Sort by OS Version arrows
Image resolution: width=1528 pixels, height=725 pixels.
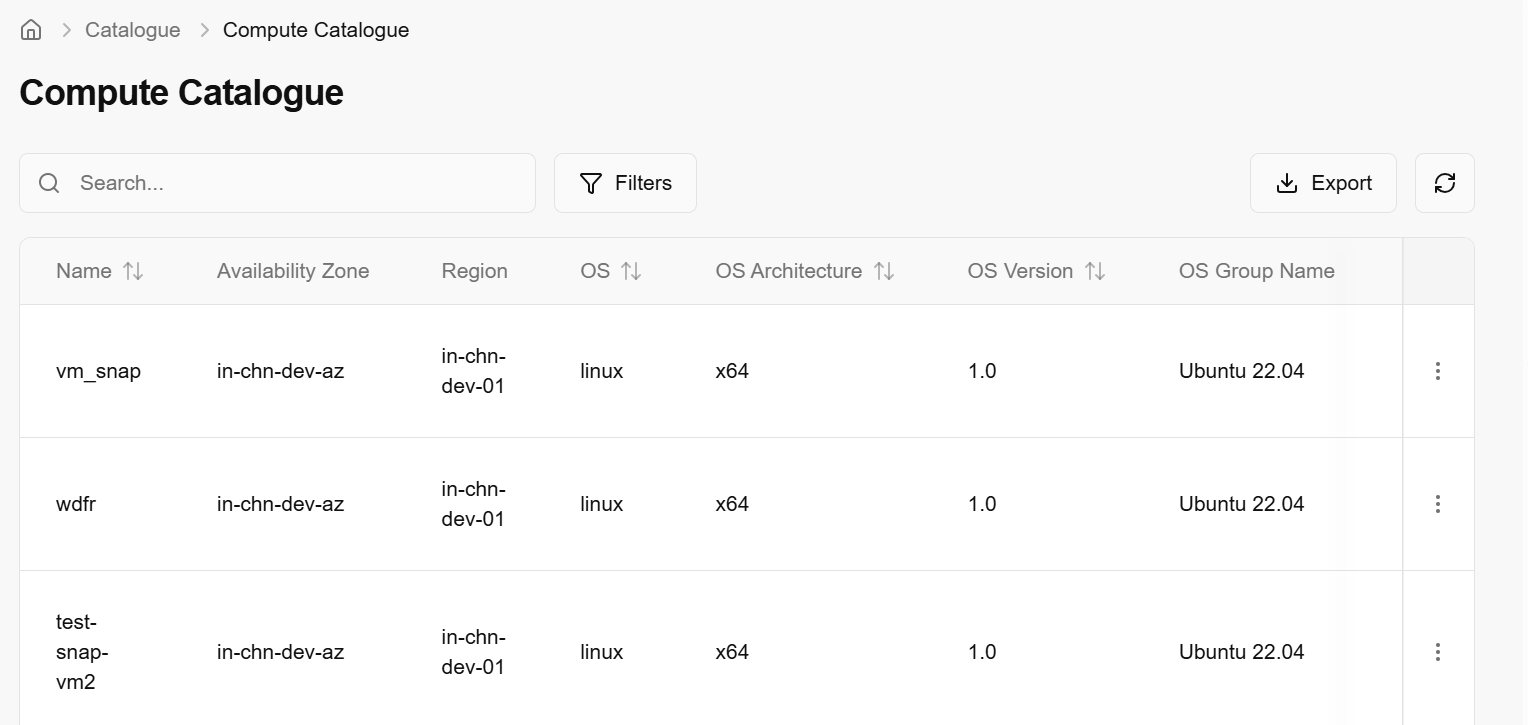[x=1095, y=271]
